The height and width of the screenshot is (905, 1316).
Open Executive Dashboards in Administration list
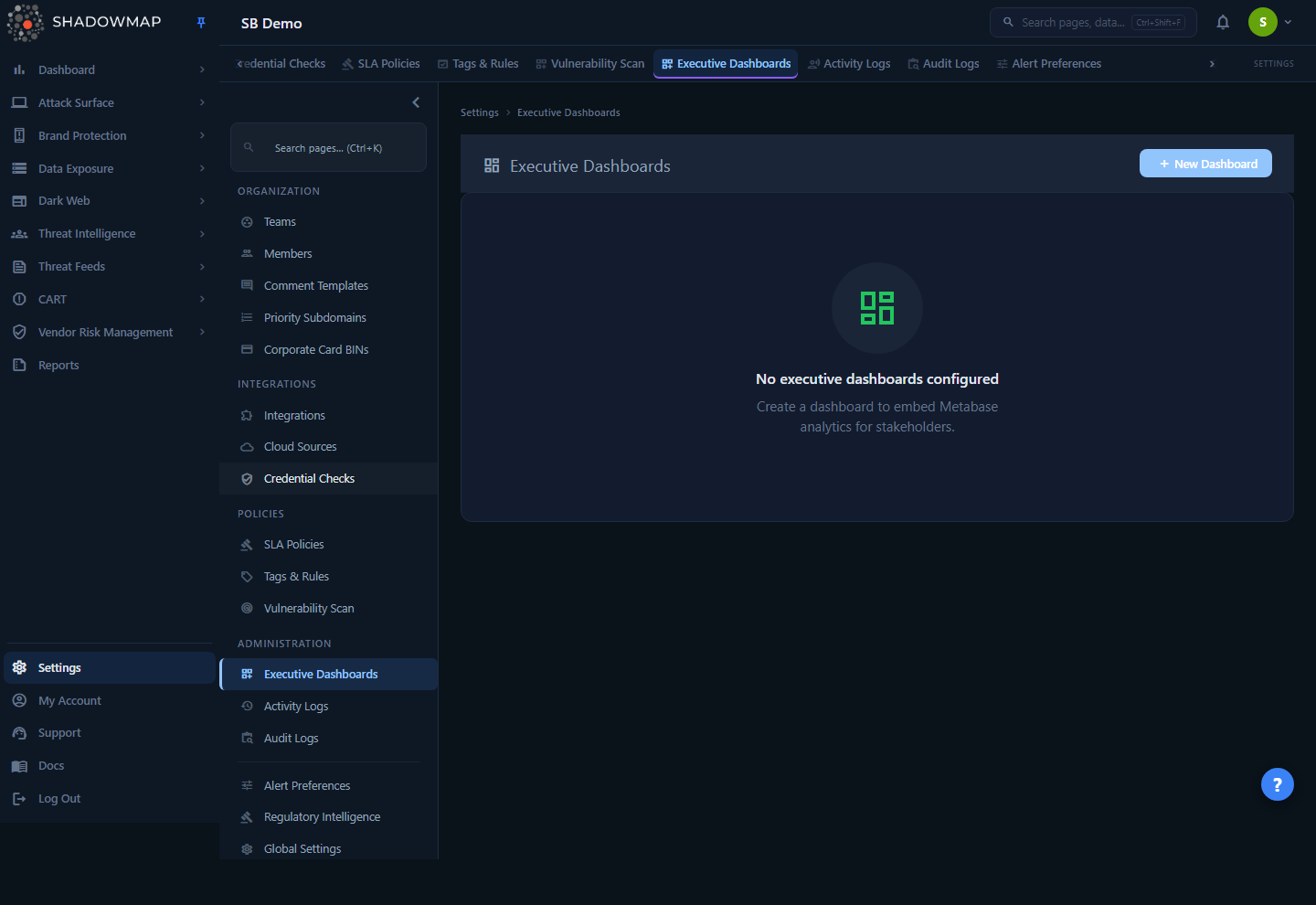point(329,675)
